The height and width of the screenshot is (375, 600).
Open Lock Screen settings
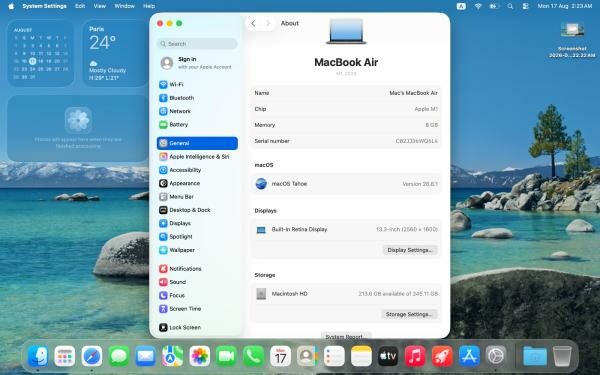pos(197,328)
